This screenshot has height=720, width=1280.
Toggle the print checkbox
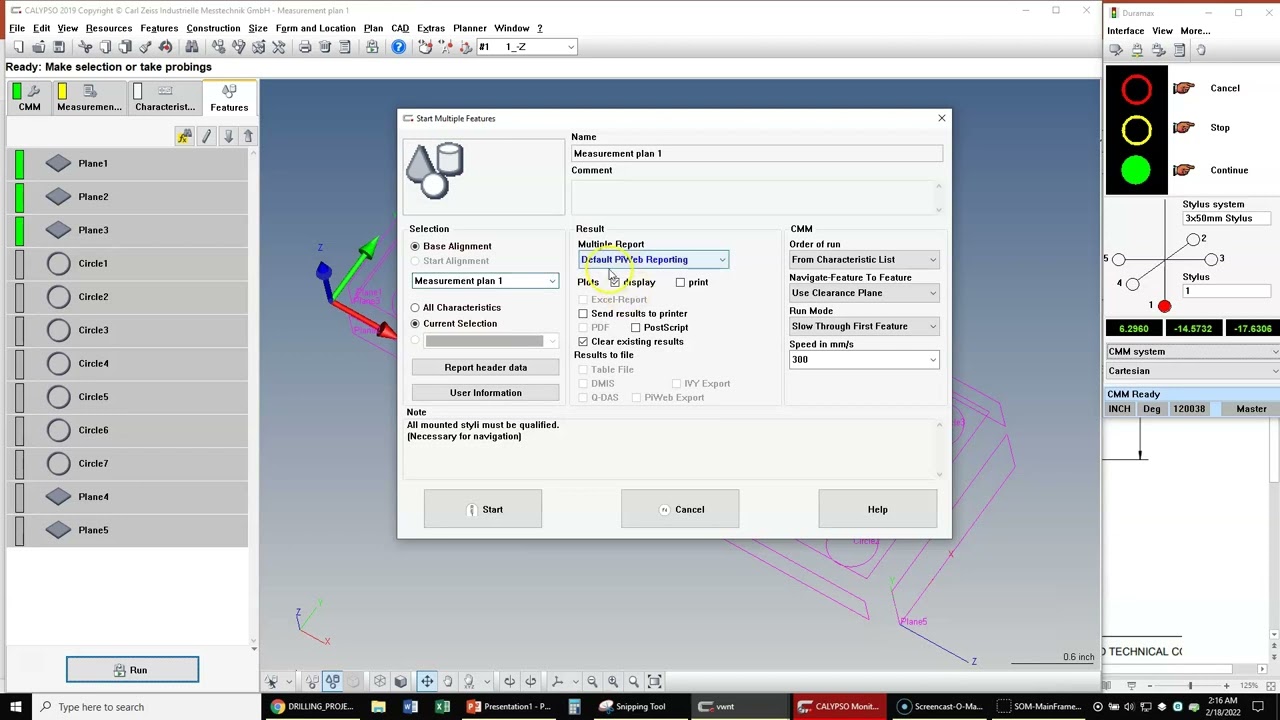[680, 282]
